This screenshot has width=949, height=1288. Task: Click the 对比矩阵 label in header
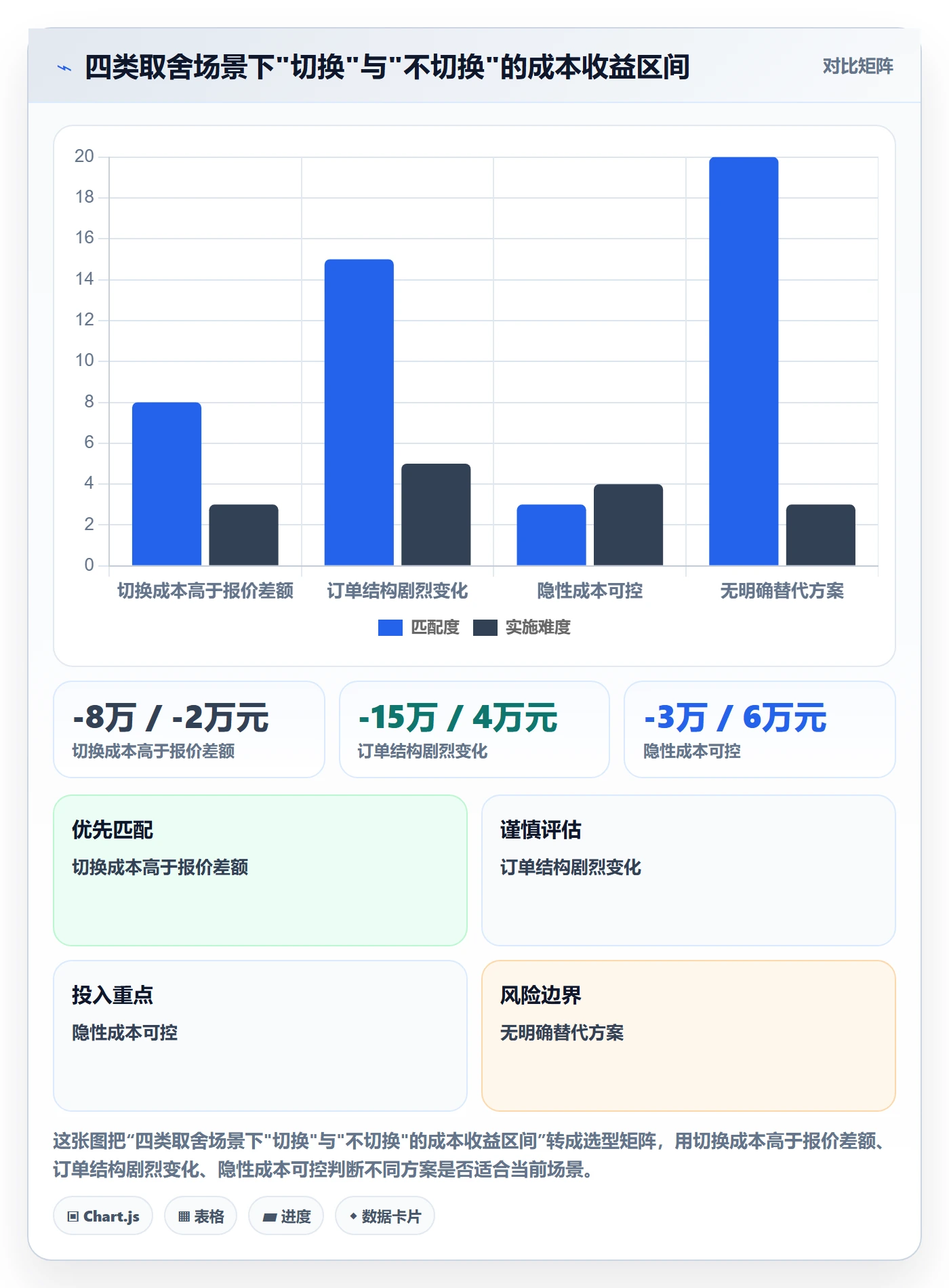[x=857, y=66]
